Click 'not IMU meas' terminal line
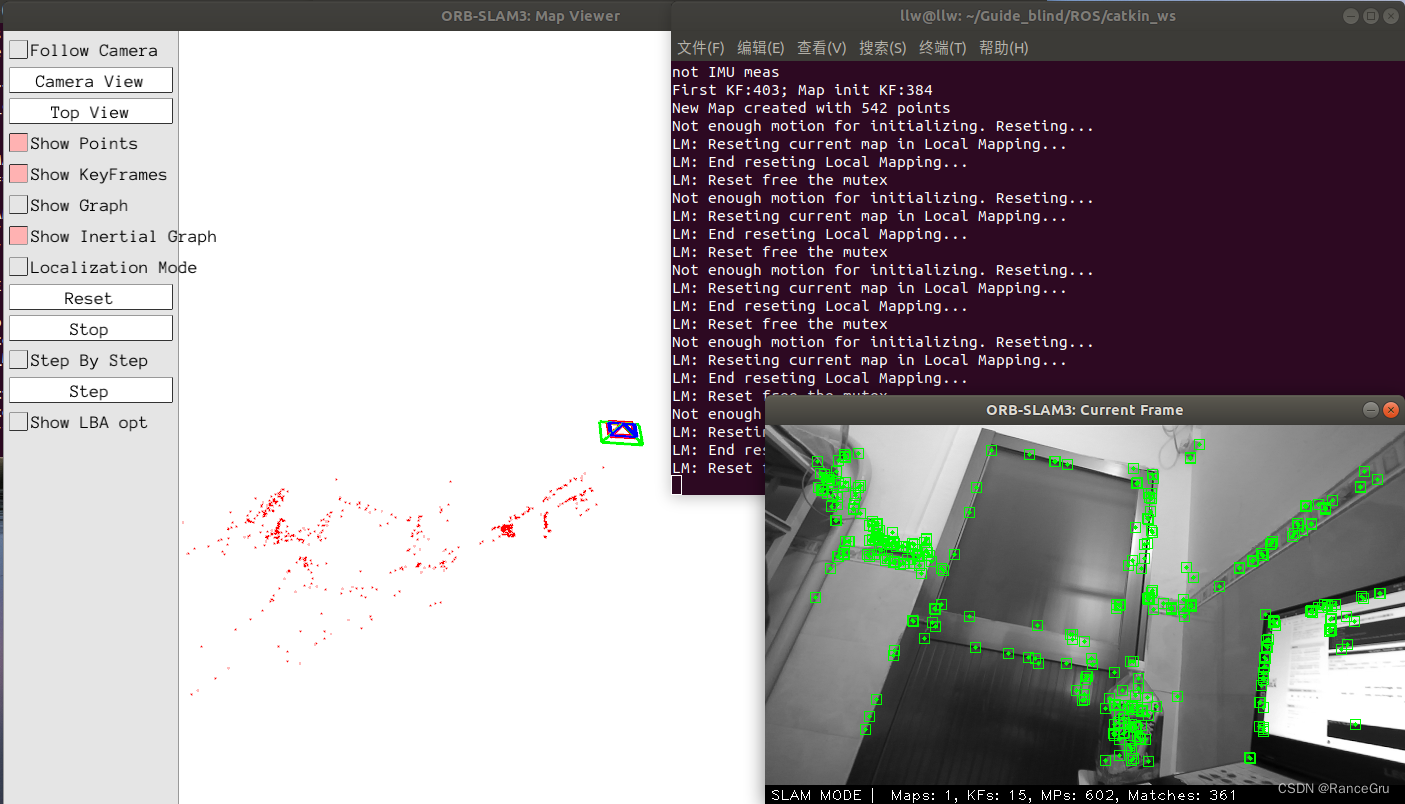 click(x=725, y=72)
